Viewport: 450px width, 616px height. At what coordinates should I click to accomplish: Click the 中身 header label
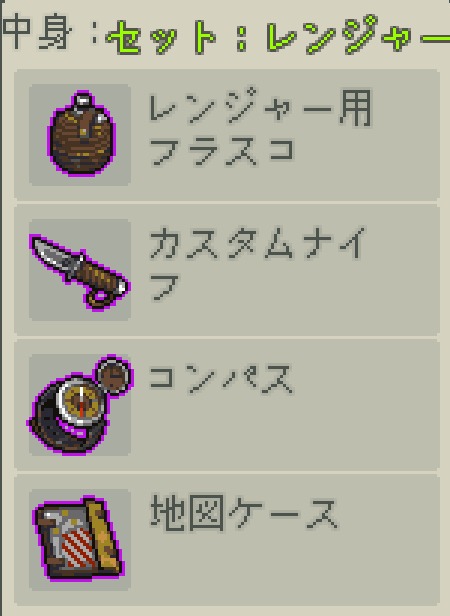[37, 32]
